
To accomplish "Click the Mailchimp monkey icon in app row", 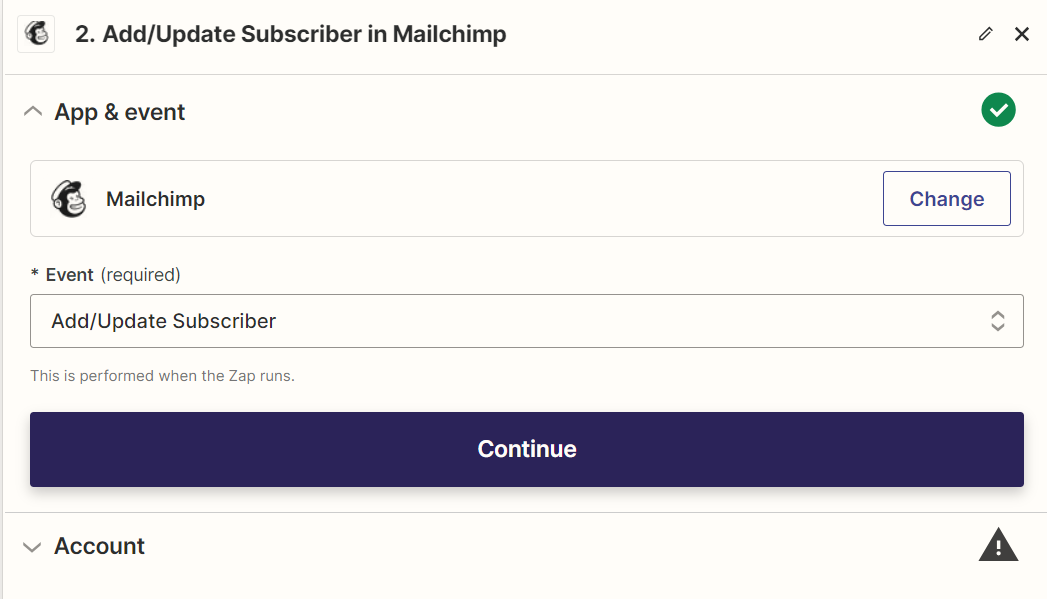I will pos(69,199).
